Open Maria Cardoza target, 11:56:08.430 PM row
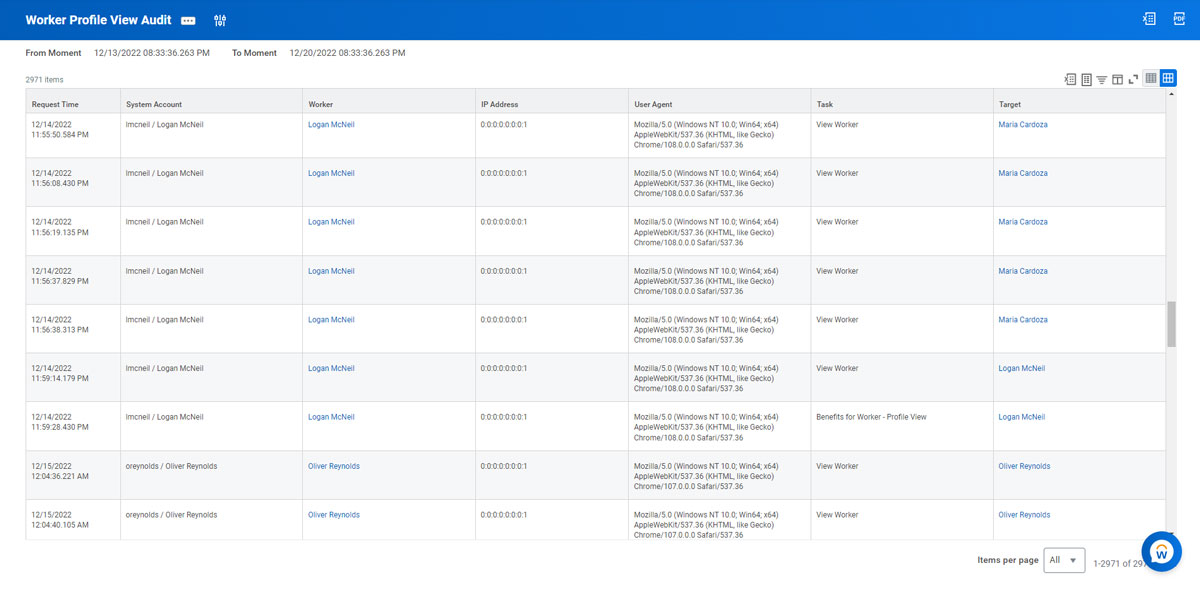 click(1023, 174)
